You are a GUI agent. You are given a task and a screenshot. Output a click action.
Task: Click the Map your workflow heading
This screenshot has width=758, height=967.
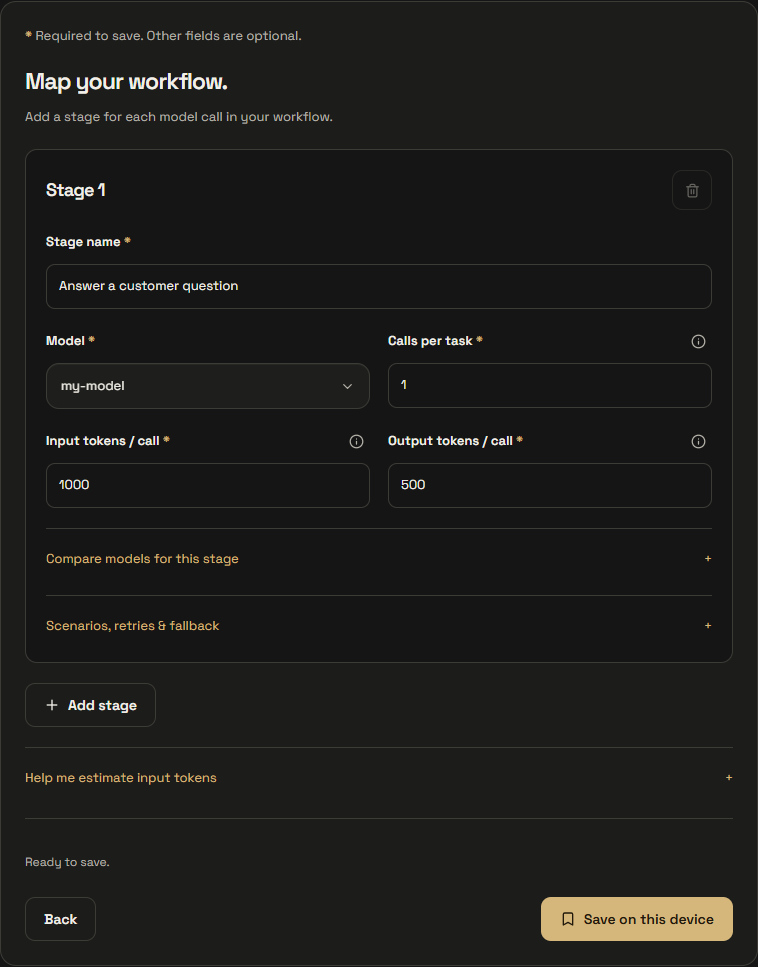[126, 82]
